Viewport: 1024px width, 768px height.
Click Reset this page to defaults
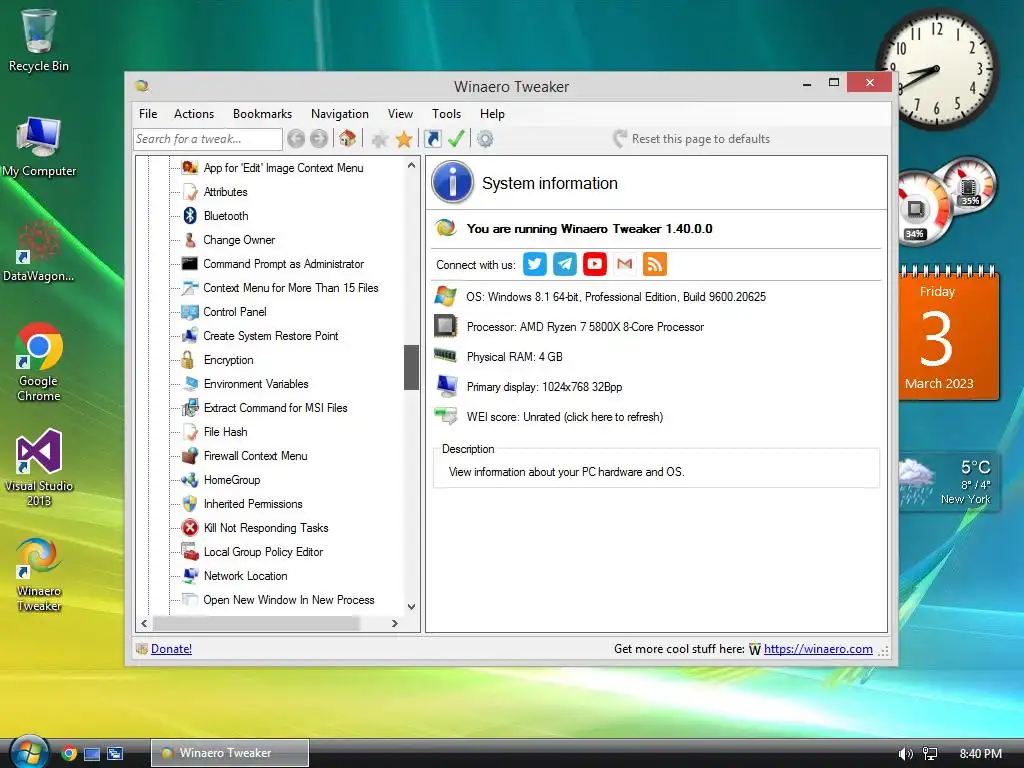tap(692, 138)
